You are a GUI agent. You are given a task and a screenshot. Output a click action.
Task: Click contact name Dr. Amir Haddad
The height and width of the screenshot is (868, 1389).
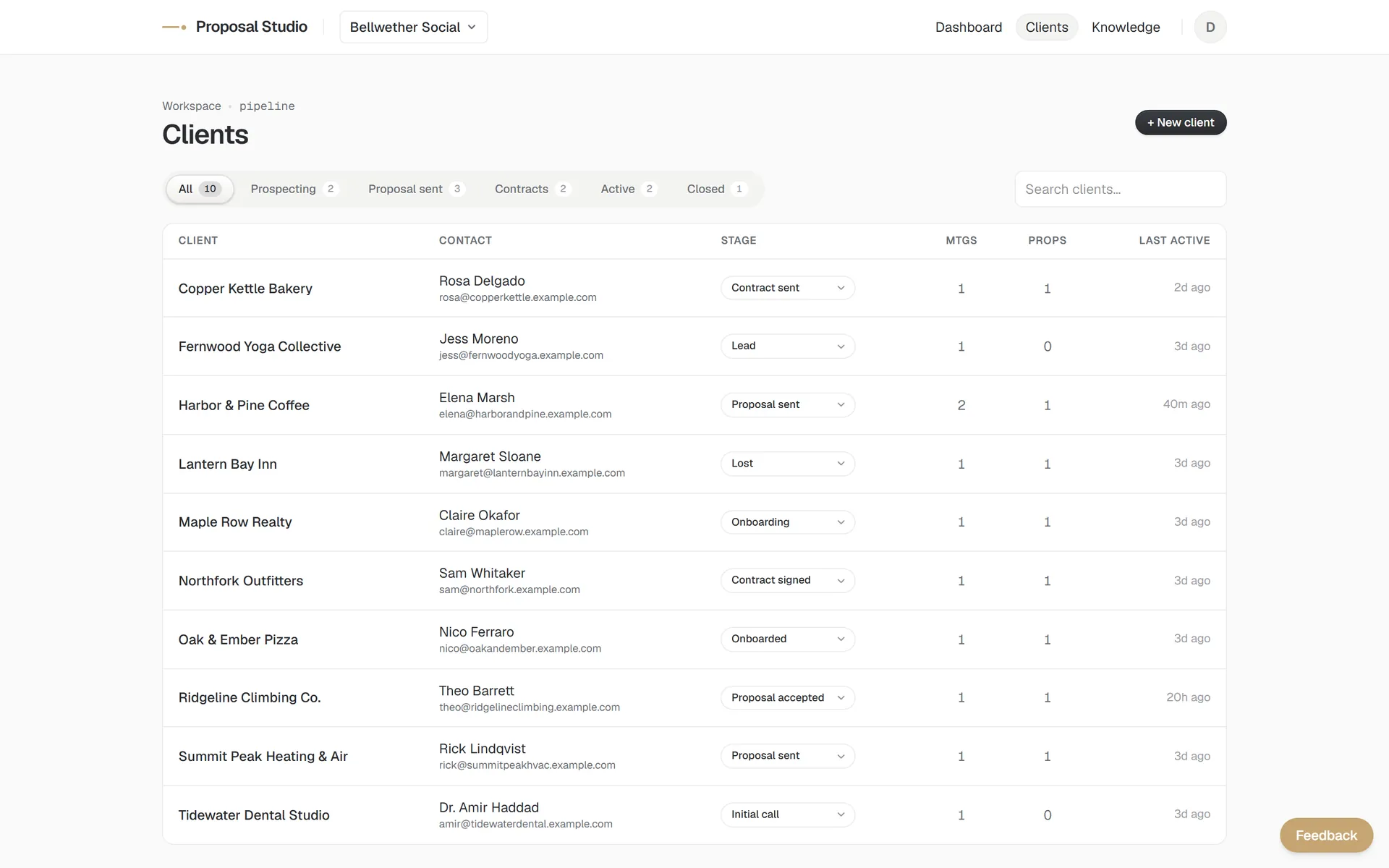(488, 807)
